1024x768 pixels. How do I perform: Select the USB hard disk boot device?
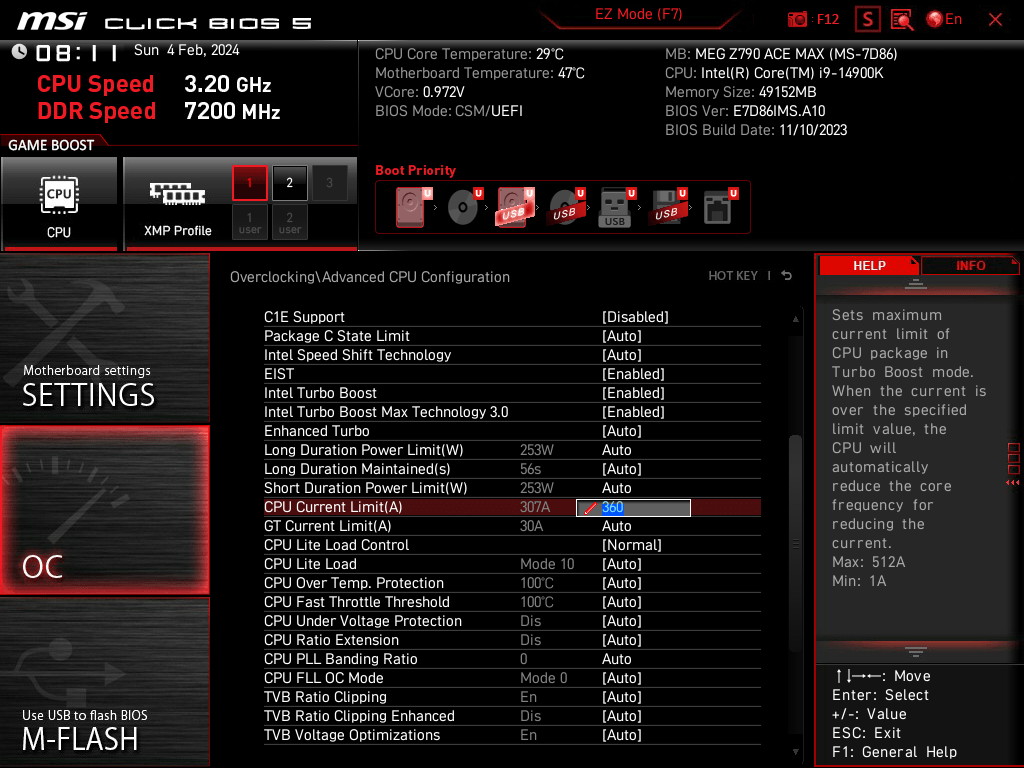[x=515, y=207]
